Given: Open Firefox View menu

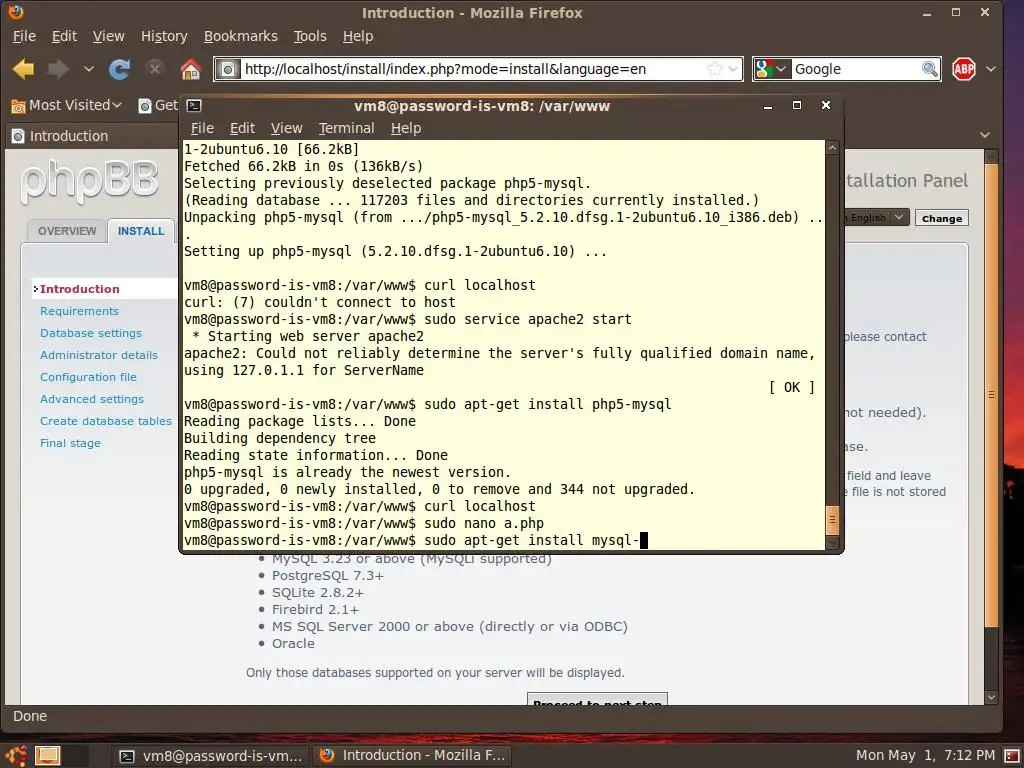Looking at the screenshot, I should click(108, 36).
